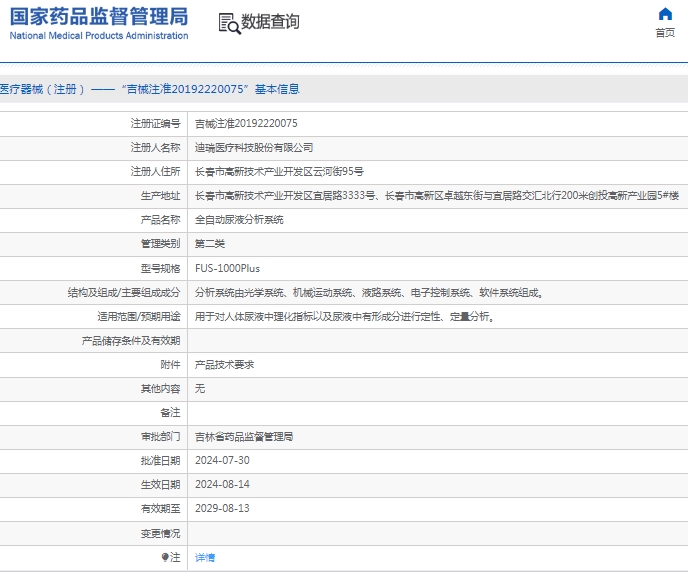
Task: Click the intended use text starting 用于对人体尿液
Action: click(344, 316)
